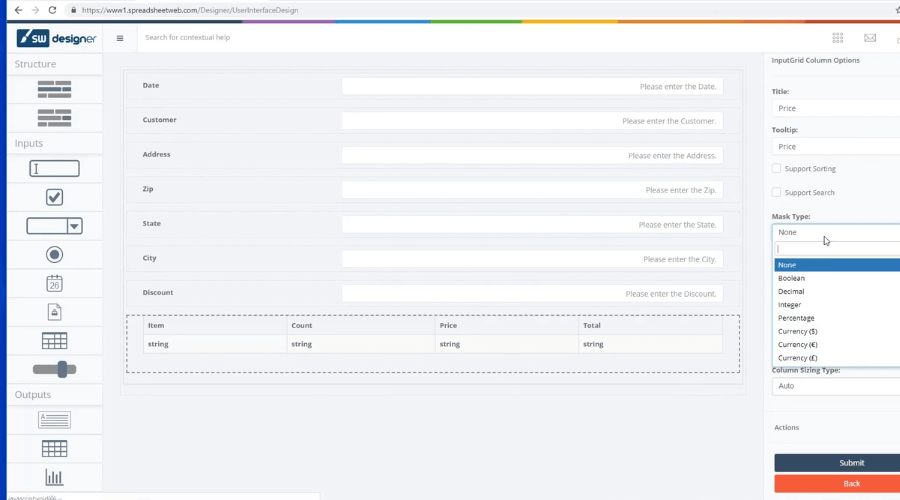Click the forward browser arrow
900x500 pixels.
[x=35, y=10]
